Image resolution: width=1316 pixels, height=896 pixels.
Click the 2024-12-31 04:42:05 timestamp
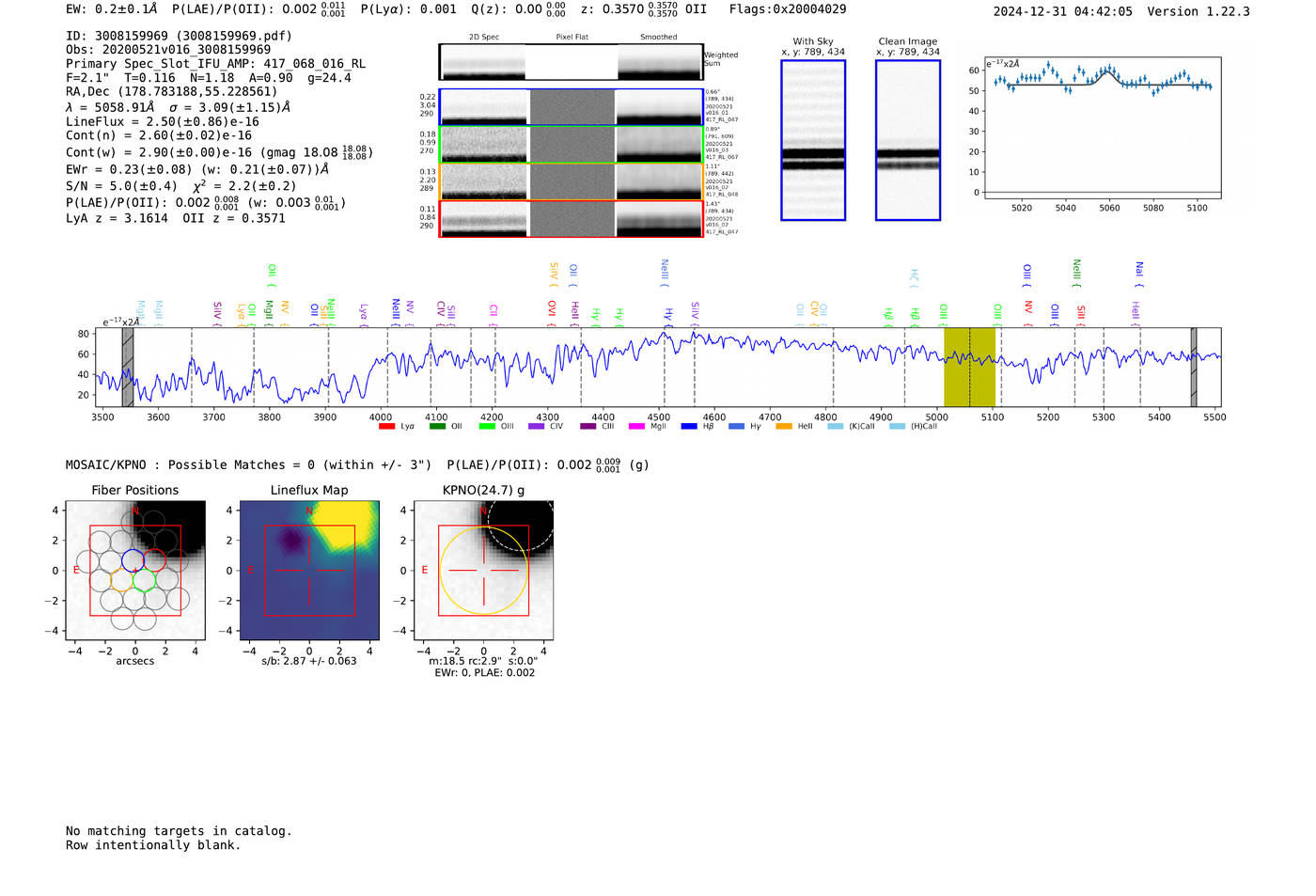point(1062,11)
